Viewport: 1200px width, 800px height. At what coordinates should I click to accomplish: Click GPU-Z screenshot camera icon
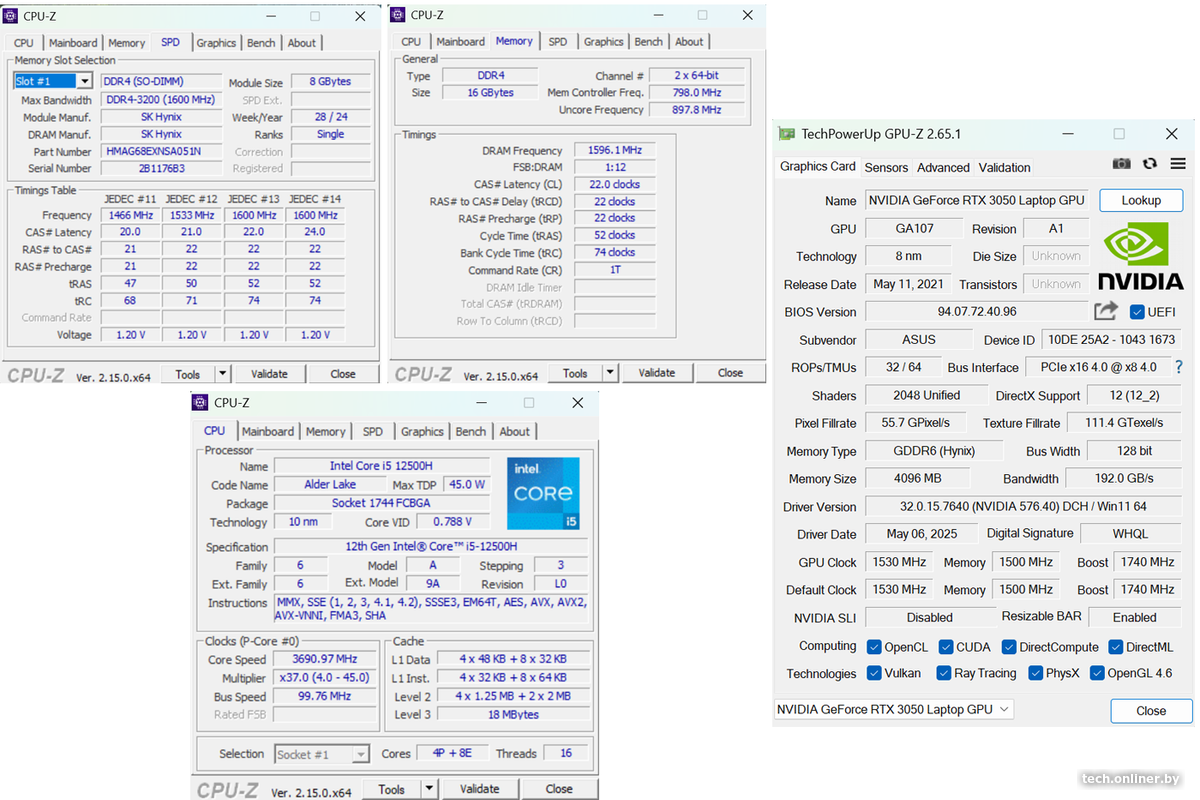(1122, 164)
